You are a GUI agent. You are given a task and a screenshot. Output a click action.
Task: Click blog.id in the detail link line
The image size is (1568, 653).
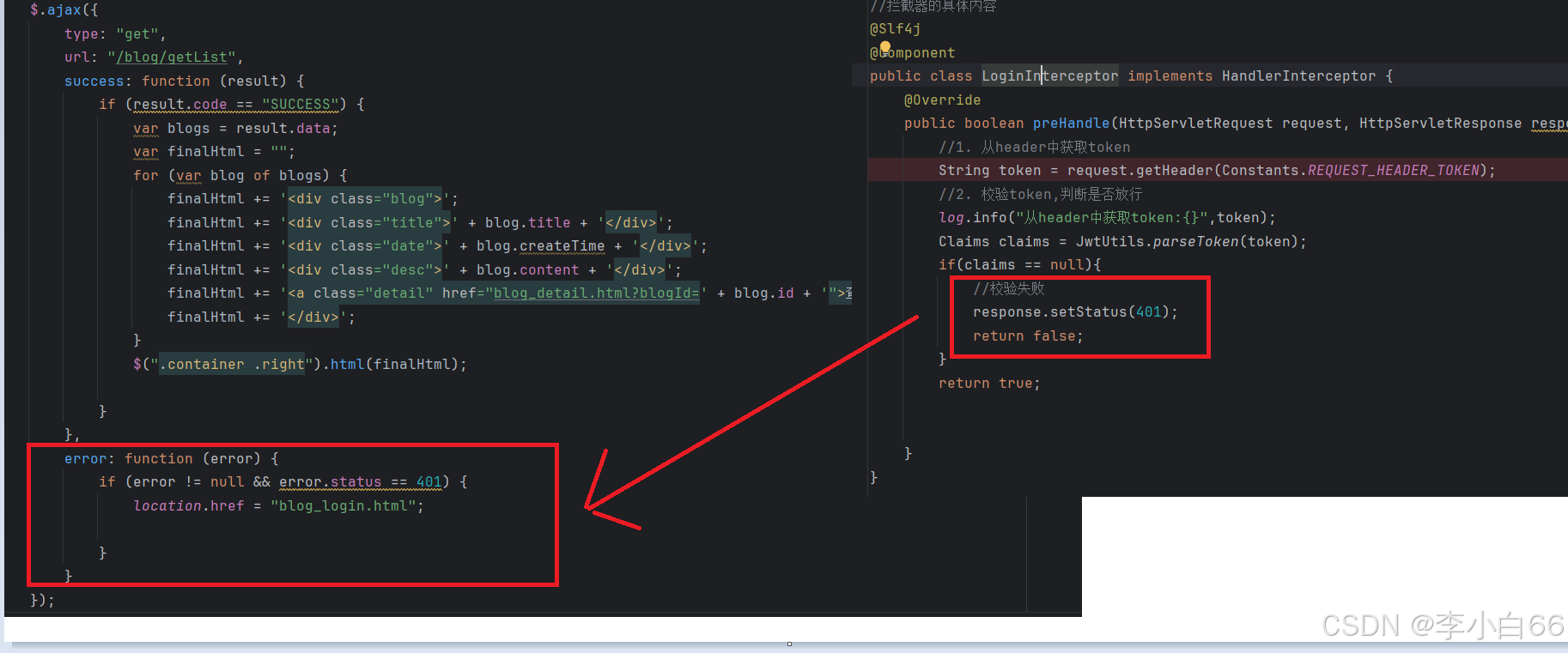763,293
